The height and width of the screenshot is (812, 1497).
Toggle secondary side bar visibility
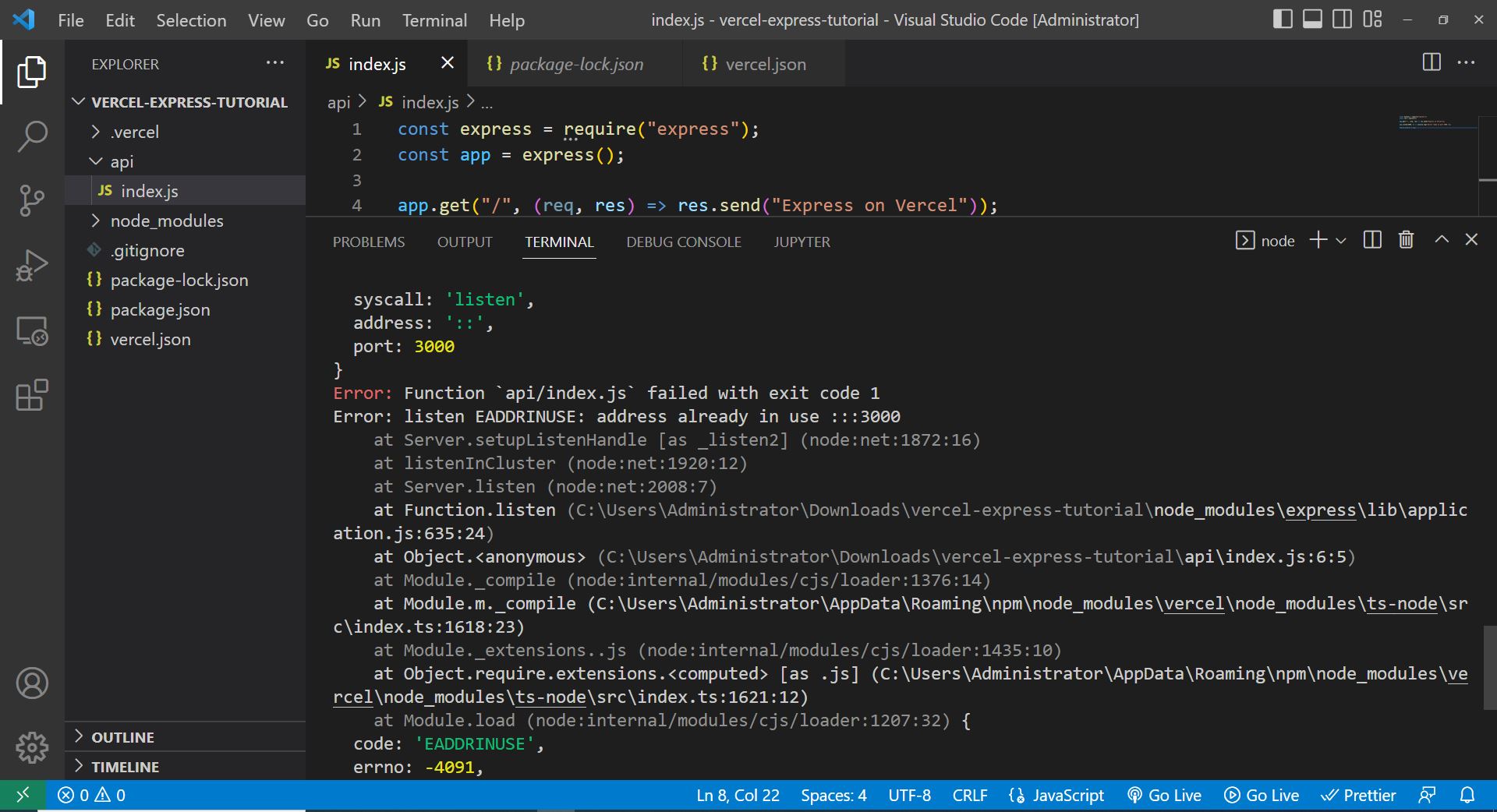[1342, 19]
